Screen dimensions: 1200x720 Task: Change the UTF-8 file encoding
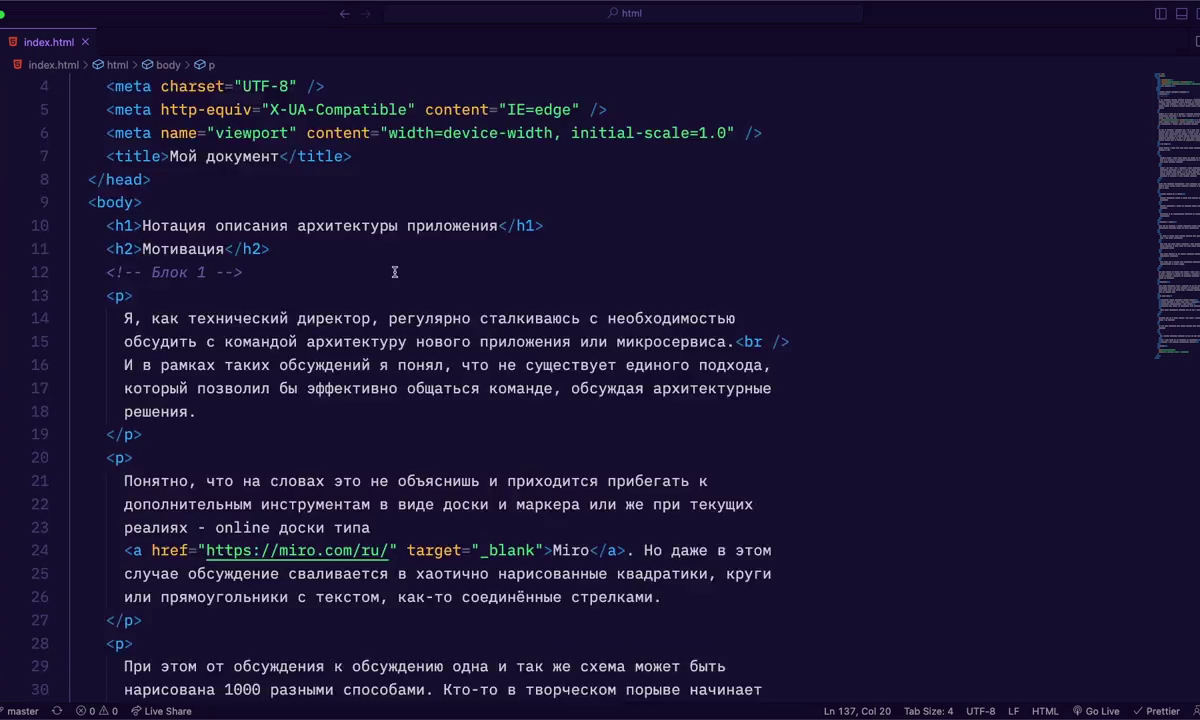980,711
